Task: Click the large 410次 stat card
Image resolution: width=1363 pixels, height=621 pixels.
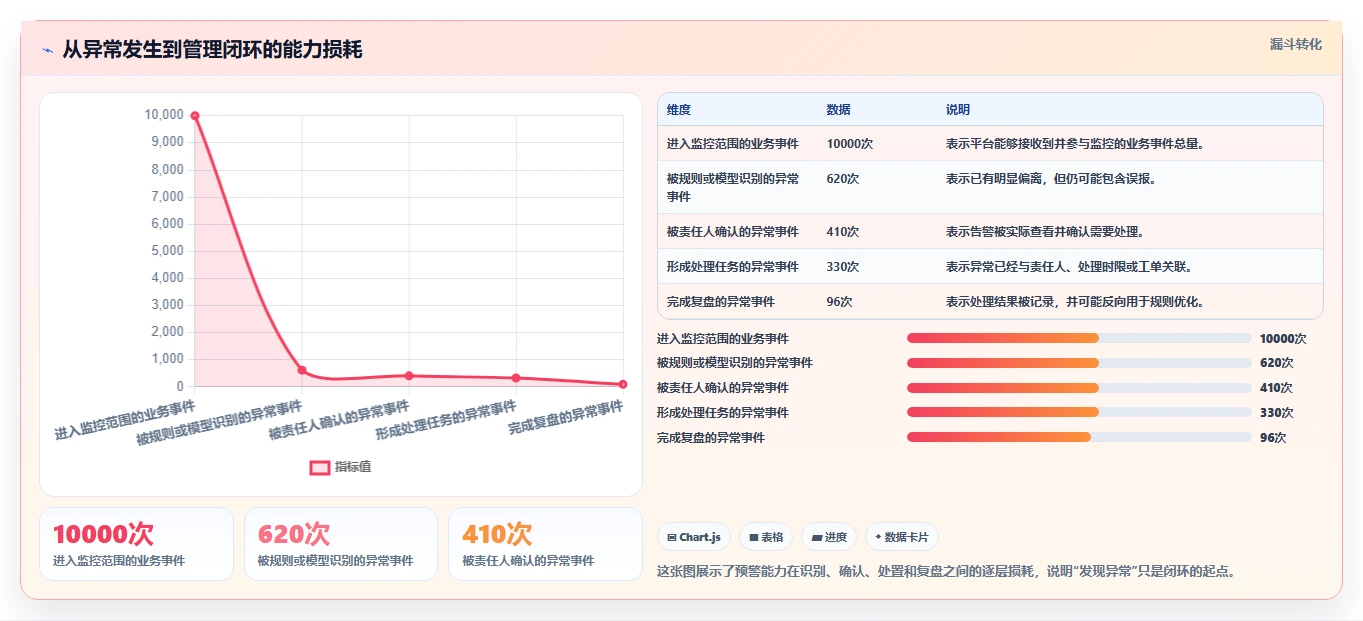Action: 545,544
